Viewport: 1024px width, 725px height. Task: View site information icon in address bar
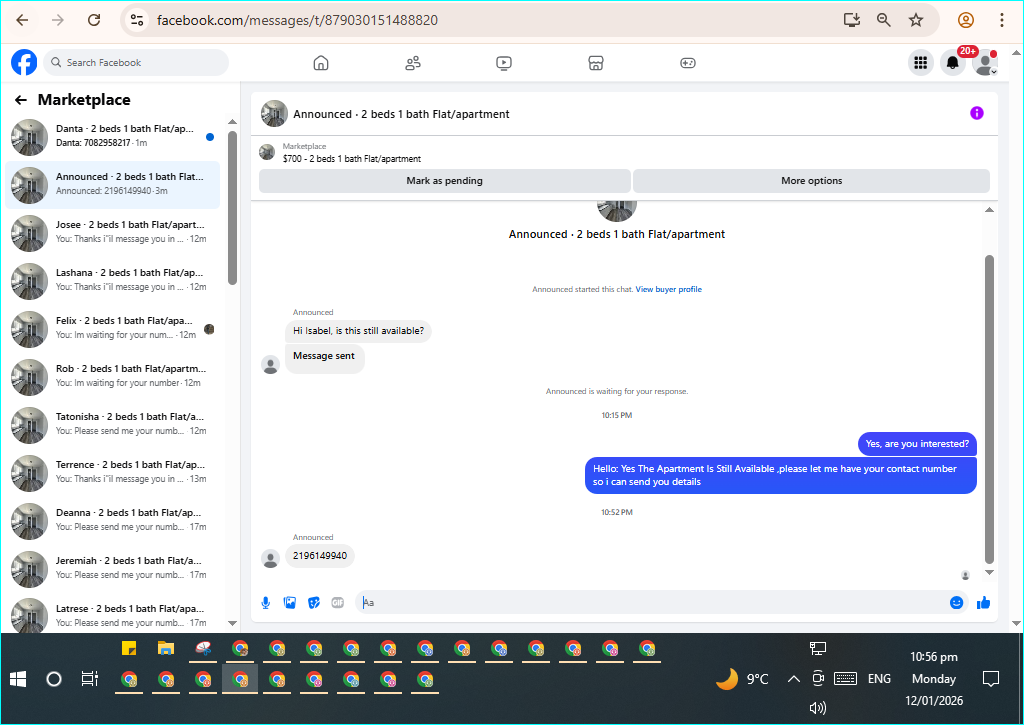tap(136, 20)
